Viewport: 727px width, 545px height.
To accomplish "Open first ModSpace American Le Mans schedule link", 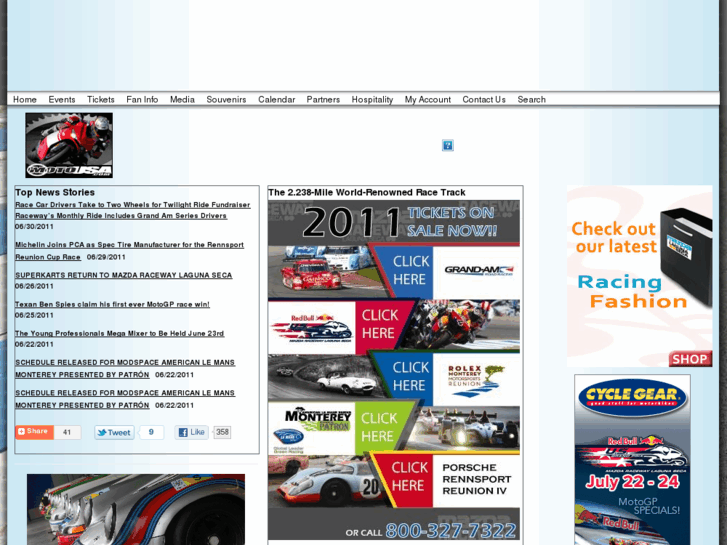I will [x=125, y=368].
